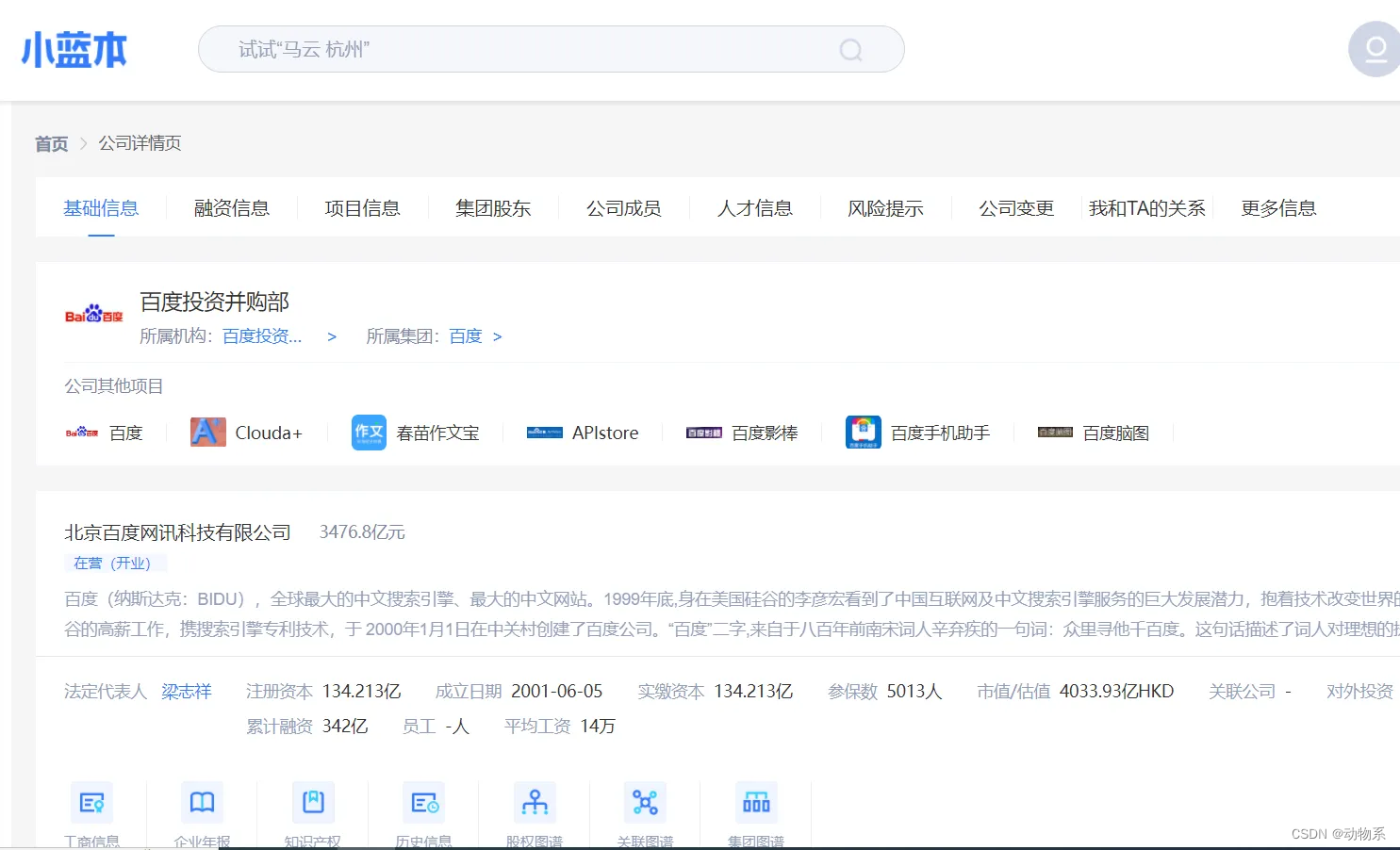Click the 百度 project name
Screen dimensions: 1400x850
tap(126, 433)
